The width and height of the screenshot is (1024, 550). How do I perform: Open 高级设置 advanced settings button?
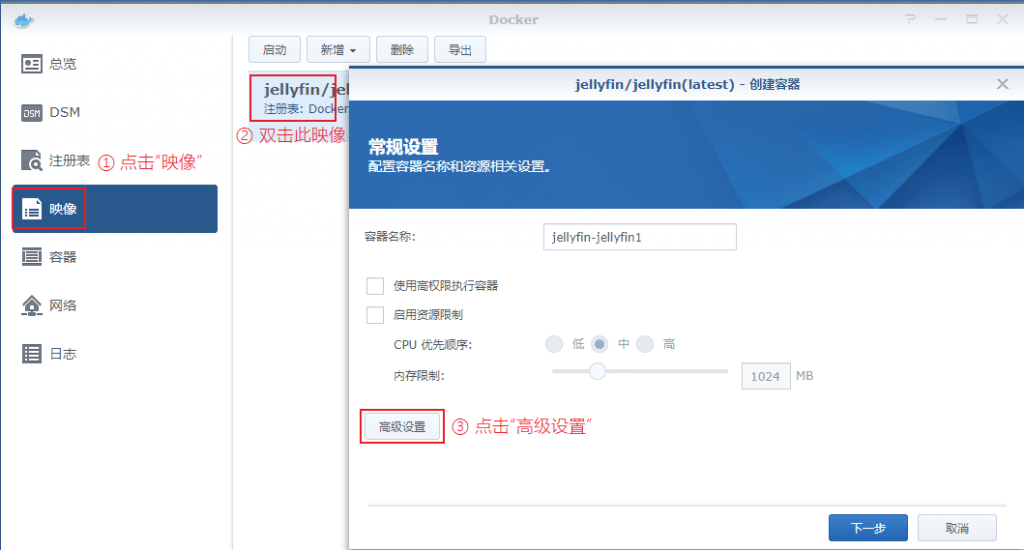coord(402,427)
